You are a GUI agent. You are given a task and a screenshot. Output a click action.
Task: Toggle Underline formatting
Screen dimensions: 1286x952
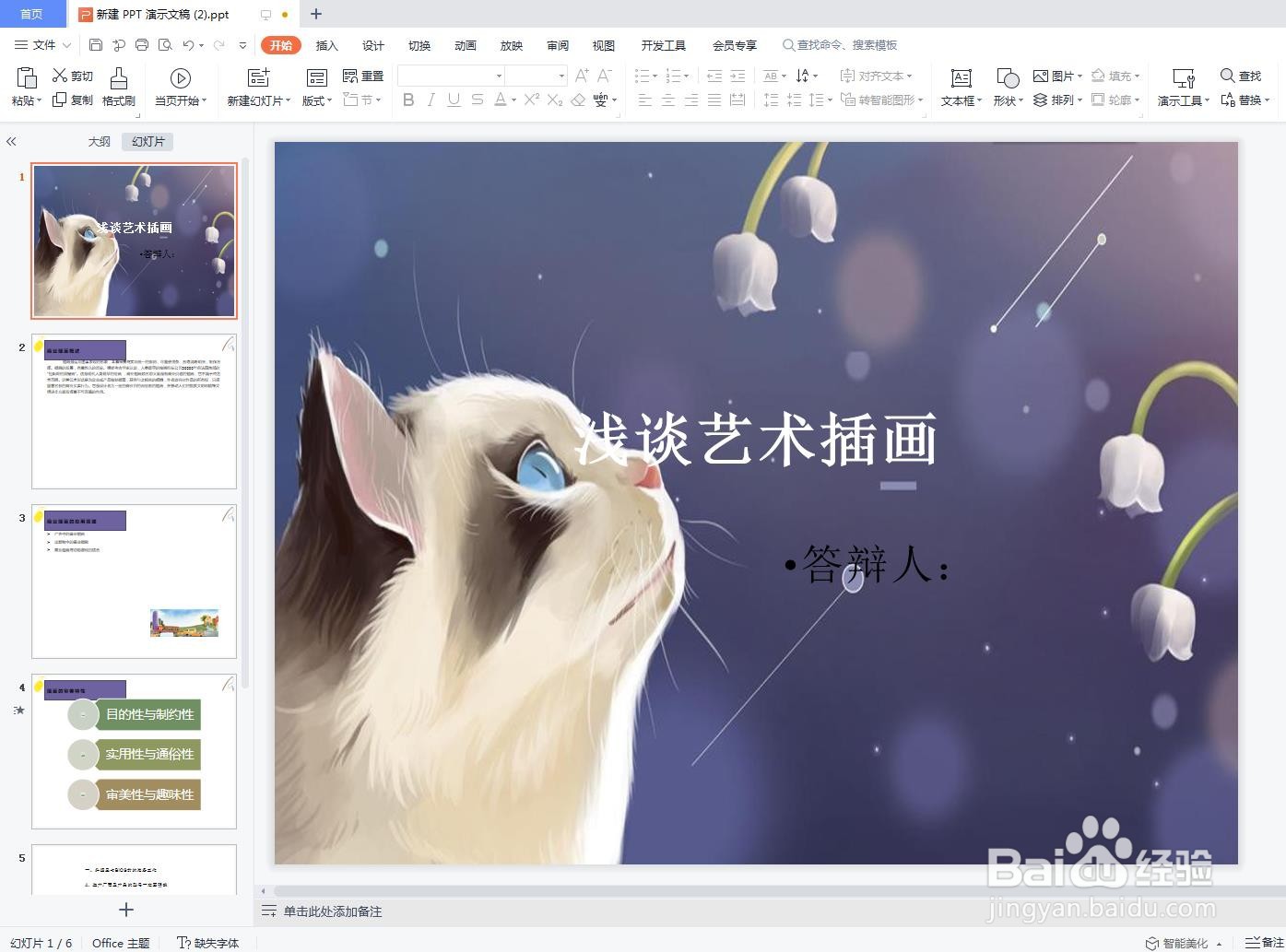454,100
